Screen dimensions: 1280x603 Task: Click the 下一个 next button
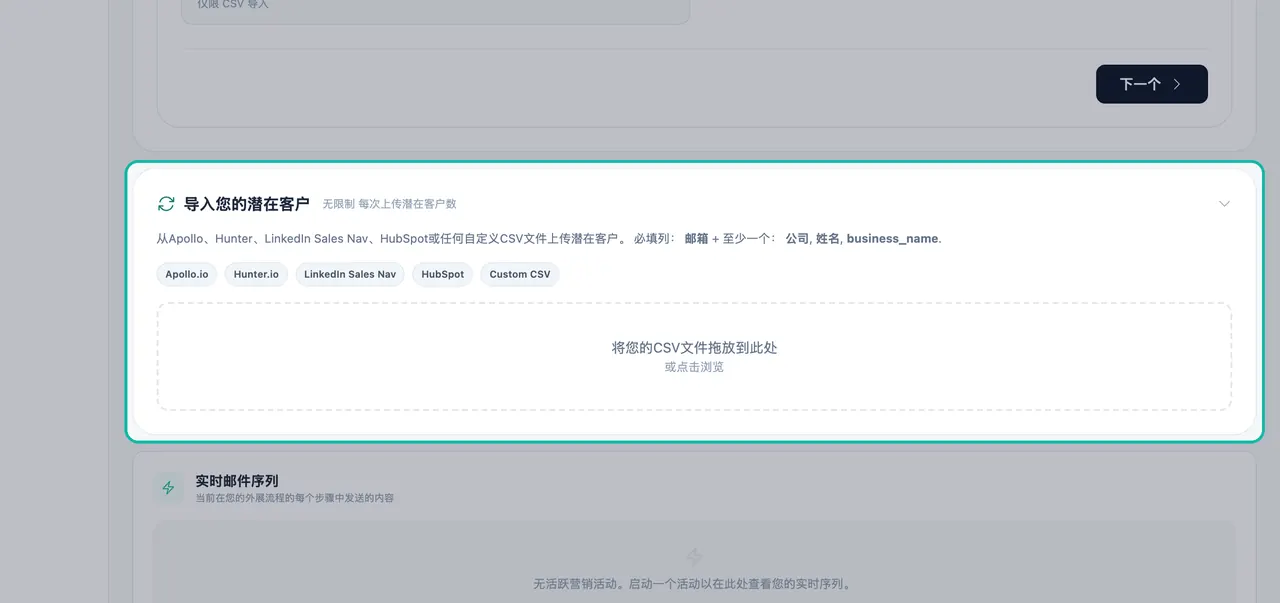pos(1151,84)
